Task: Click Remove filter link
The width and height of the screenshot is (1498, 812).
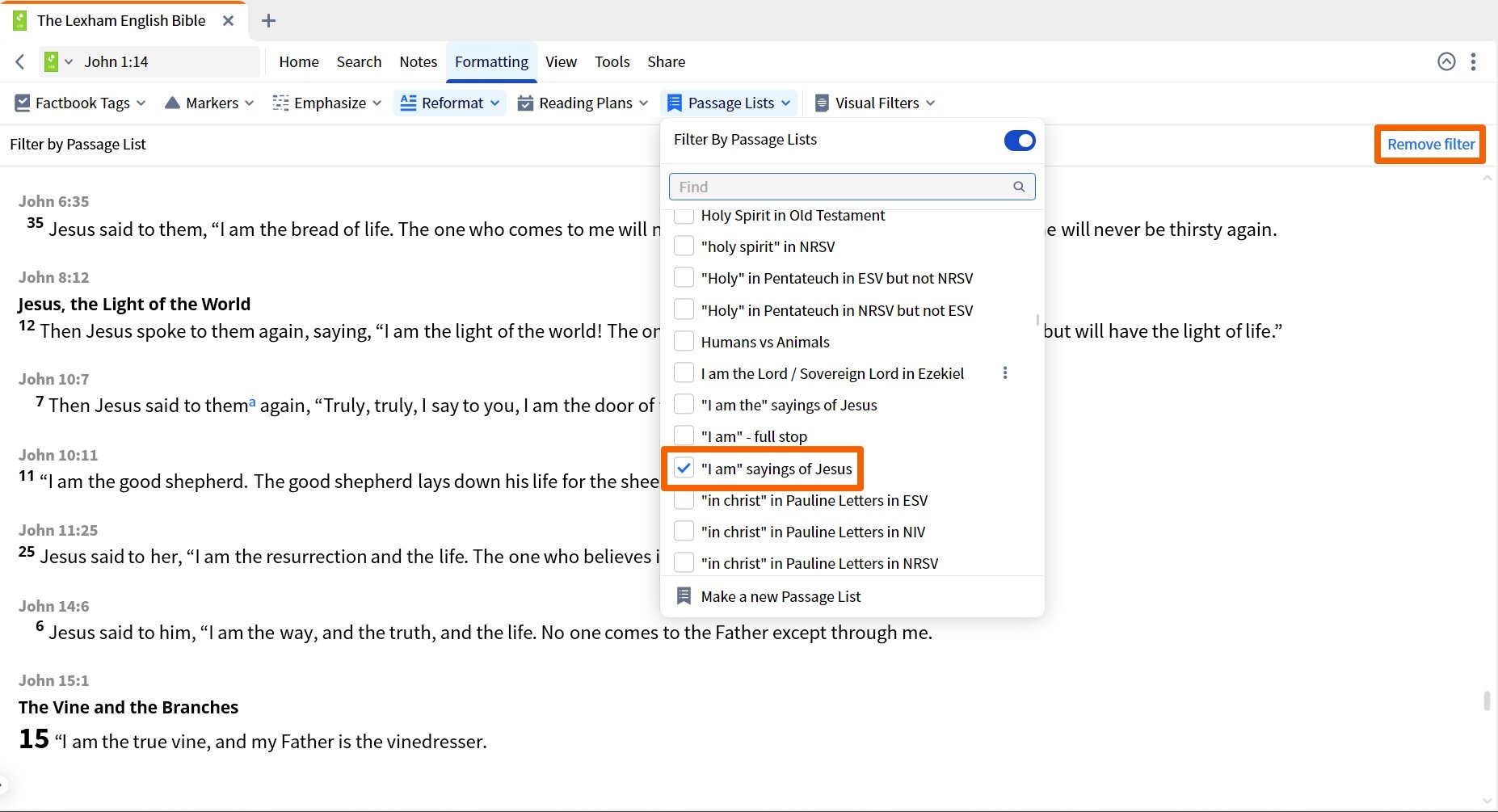Action: point(1431,144)
